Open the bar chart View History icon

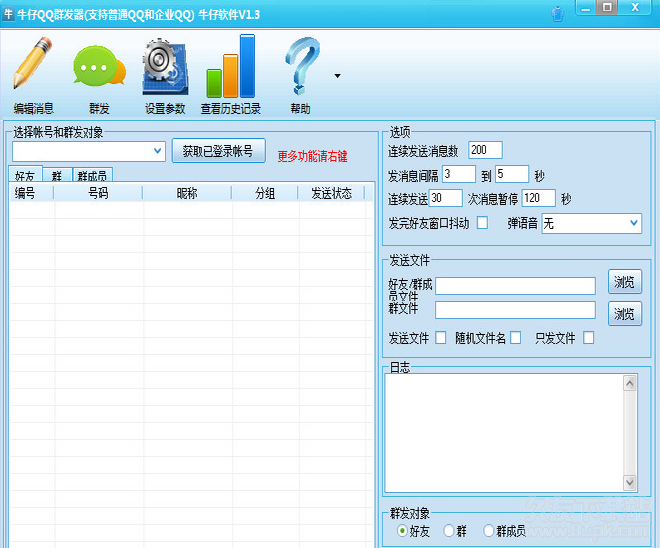(231, 67)
